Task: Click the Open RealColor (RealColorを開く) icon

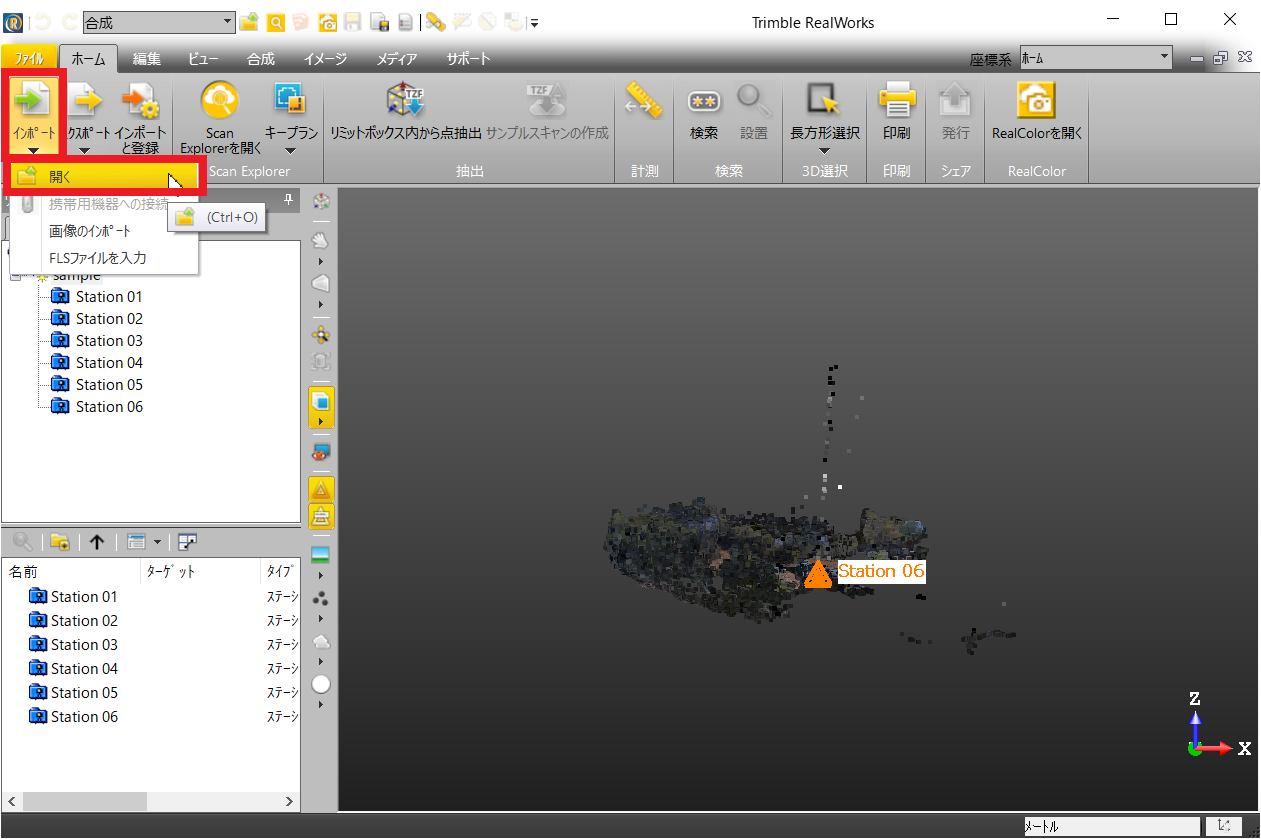Action: point(1037,99)
